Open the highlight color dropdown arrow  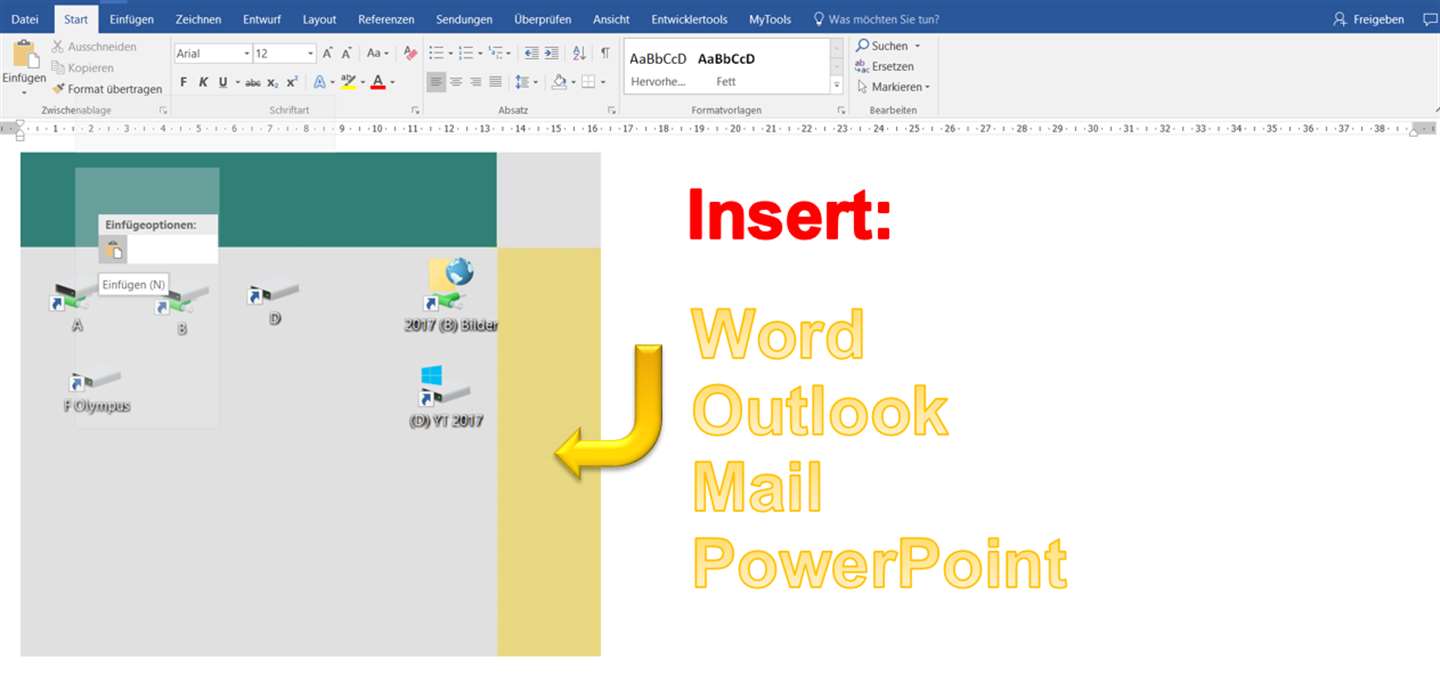point(363,82)
